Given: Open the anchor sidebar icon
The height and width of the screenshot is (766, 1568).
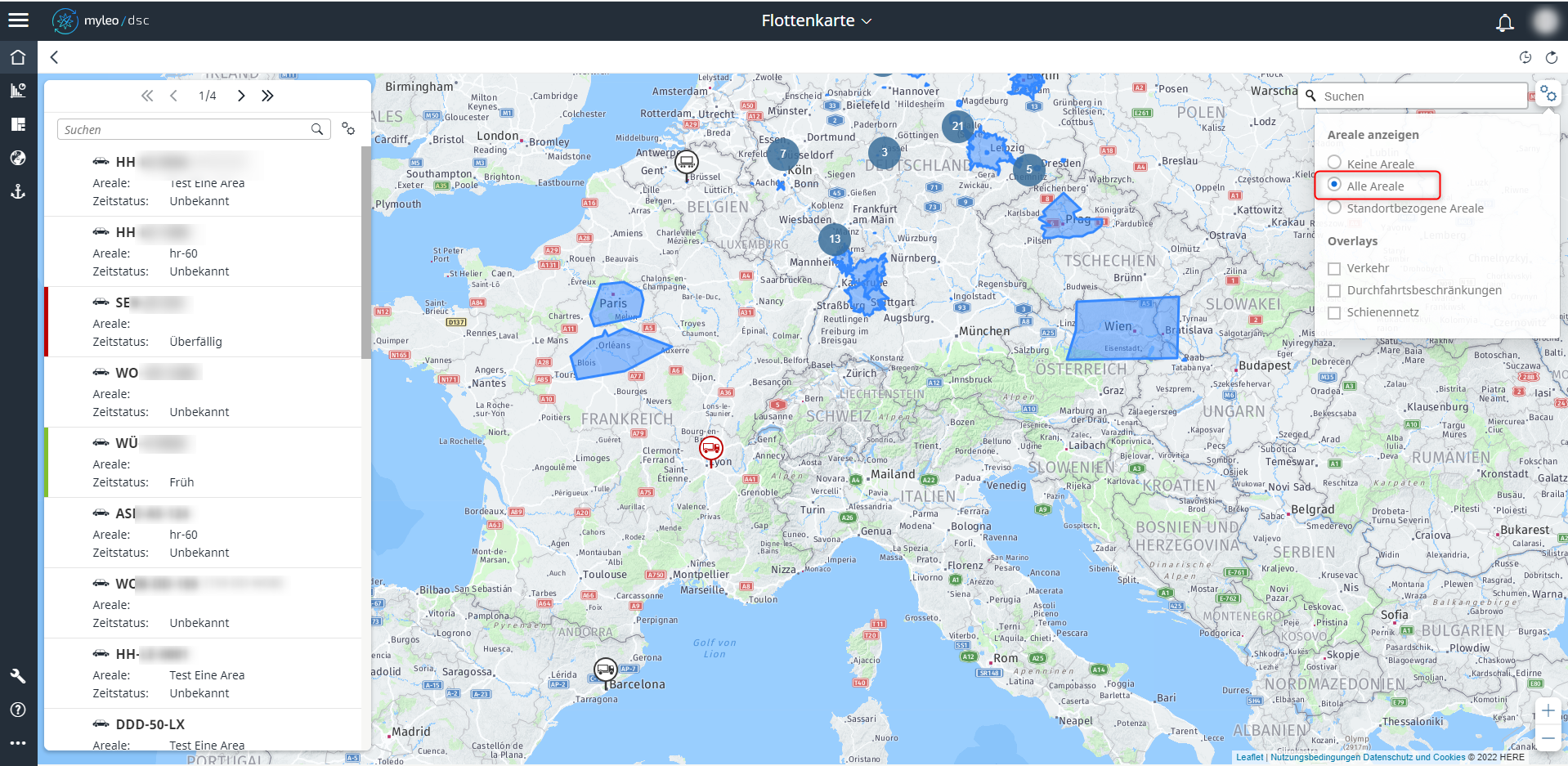Looking at the screenshot, I should pos(18,191).
